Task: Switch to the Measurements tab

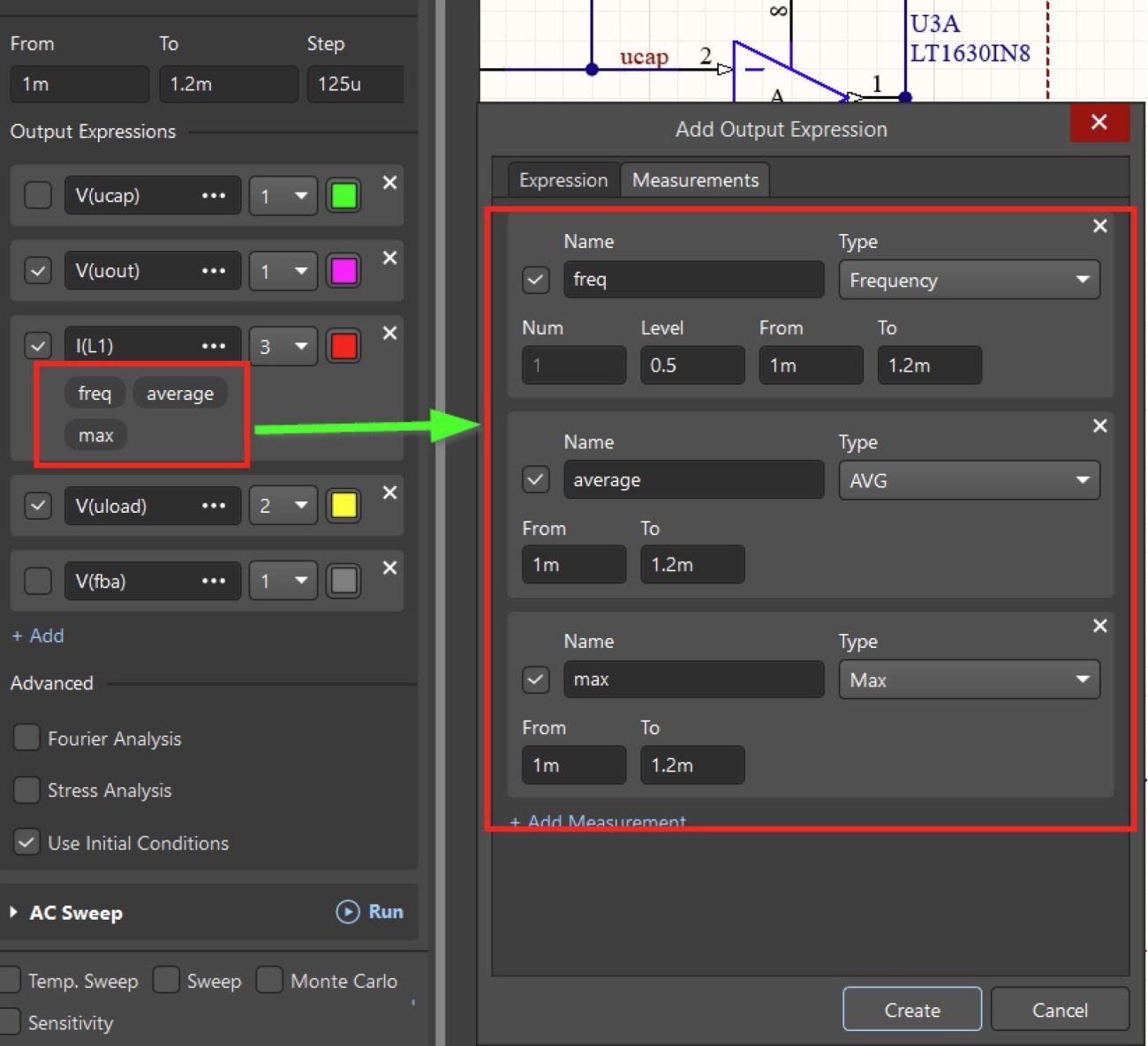Action: click(x=695, y=179)
